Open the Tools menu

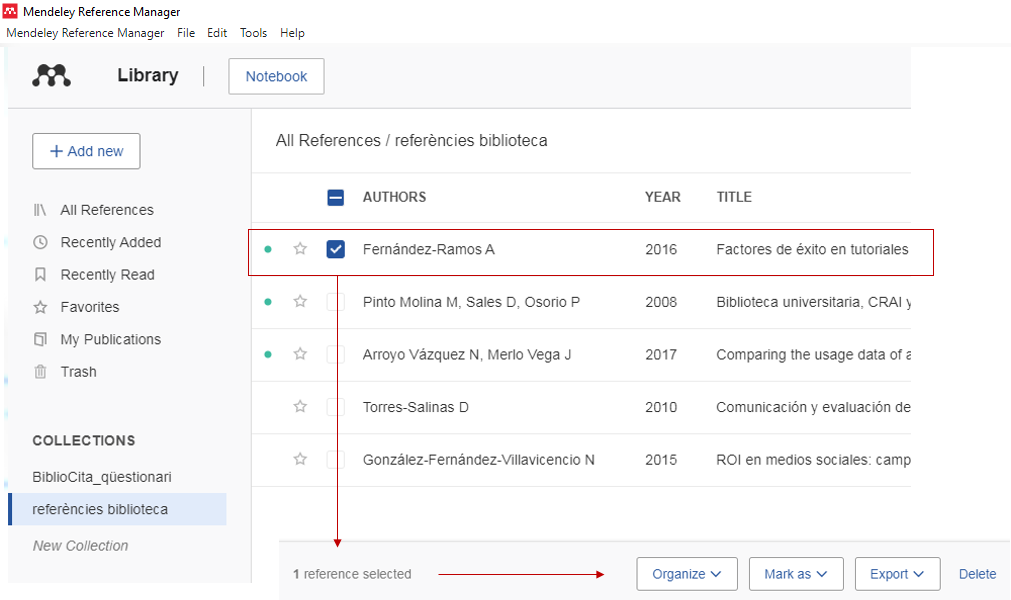coord(253,33)
